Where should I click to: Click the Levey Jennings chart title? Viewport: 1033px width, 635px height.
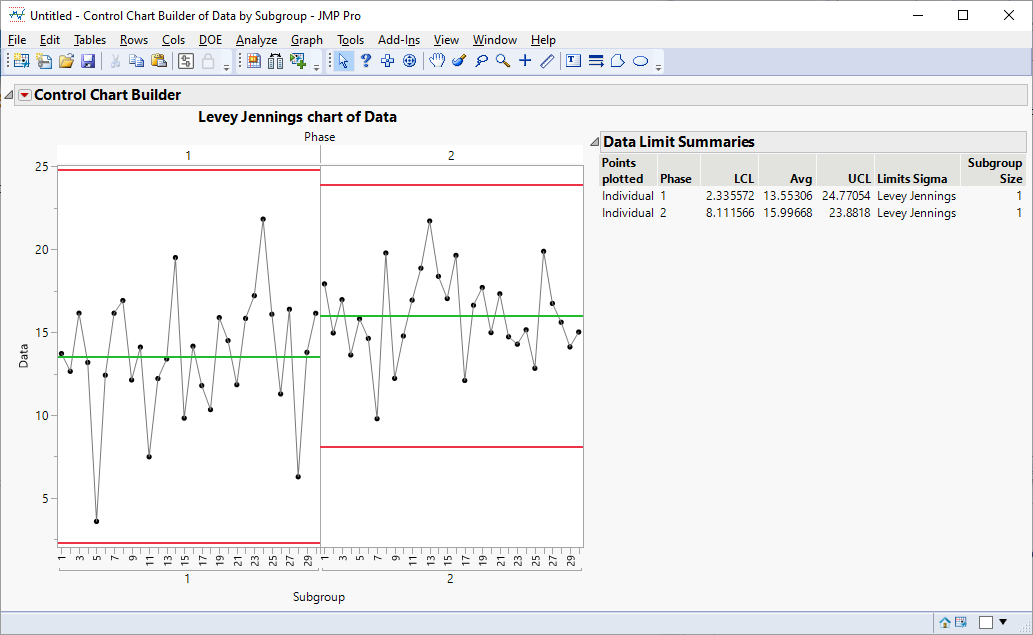point(297,117)
